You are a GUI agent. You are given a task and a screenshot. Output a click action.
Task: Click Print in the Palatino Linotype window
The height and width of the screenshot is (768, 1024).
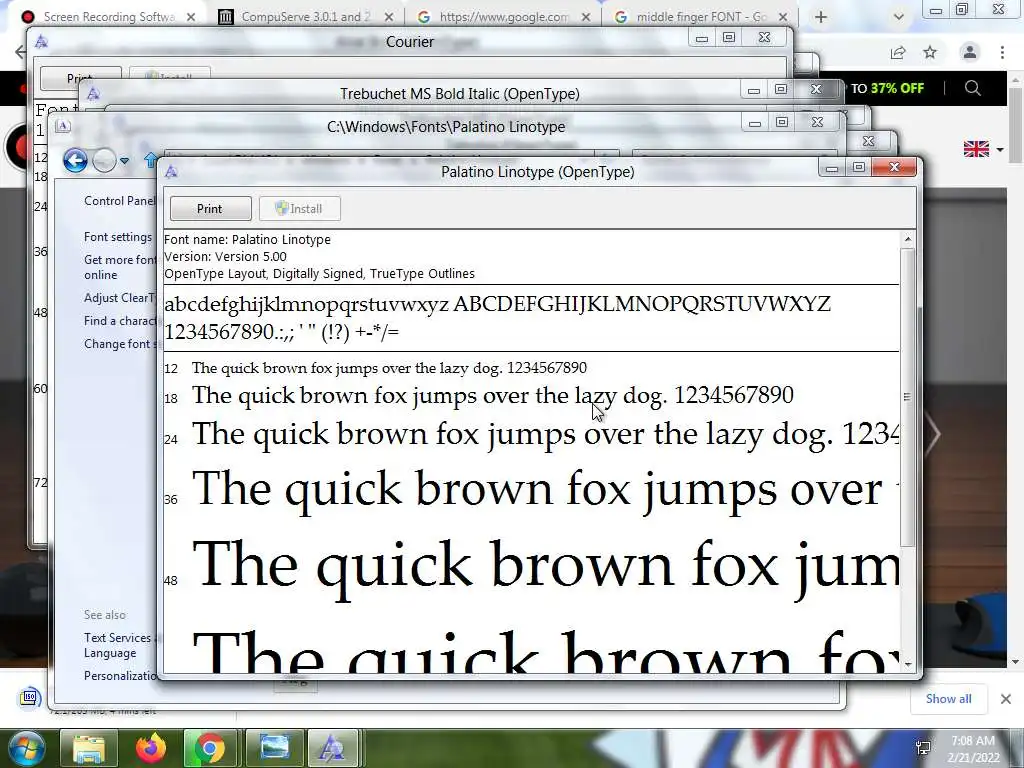(x=210, y=208)
